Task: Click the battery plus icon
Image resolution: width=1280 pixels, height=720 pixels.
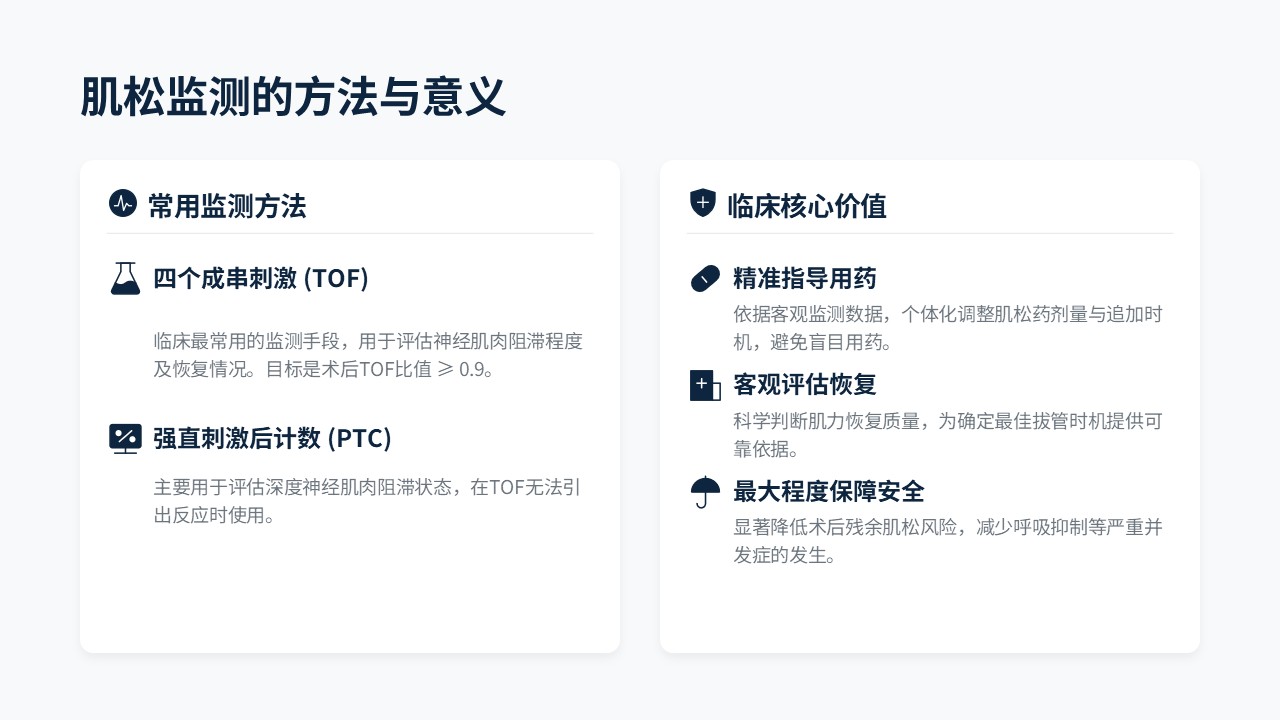Action: click(x=705, y=385)
